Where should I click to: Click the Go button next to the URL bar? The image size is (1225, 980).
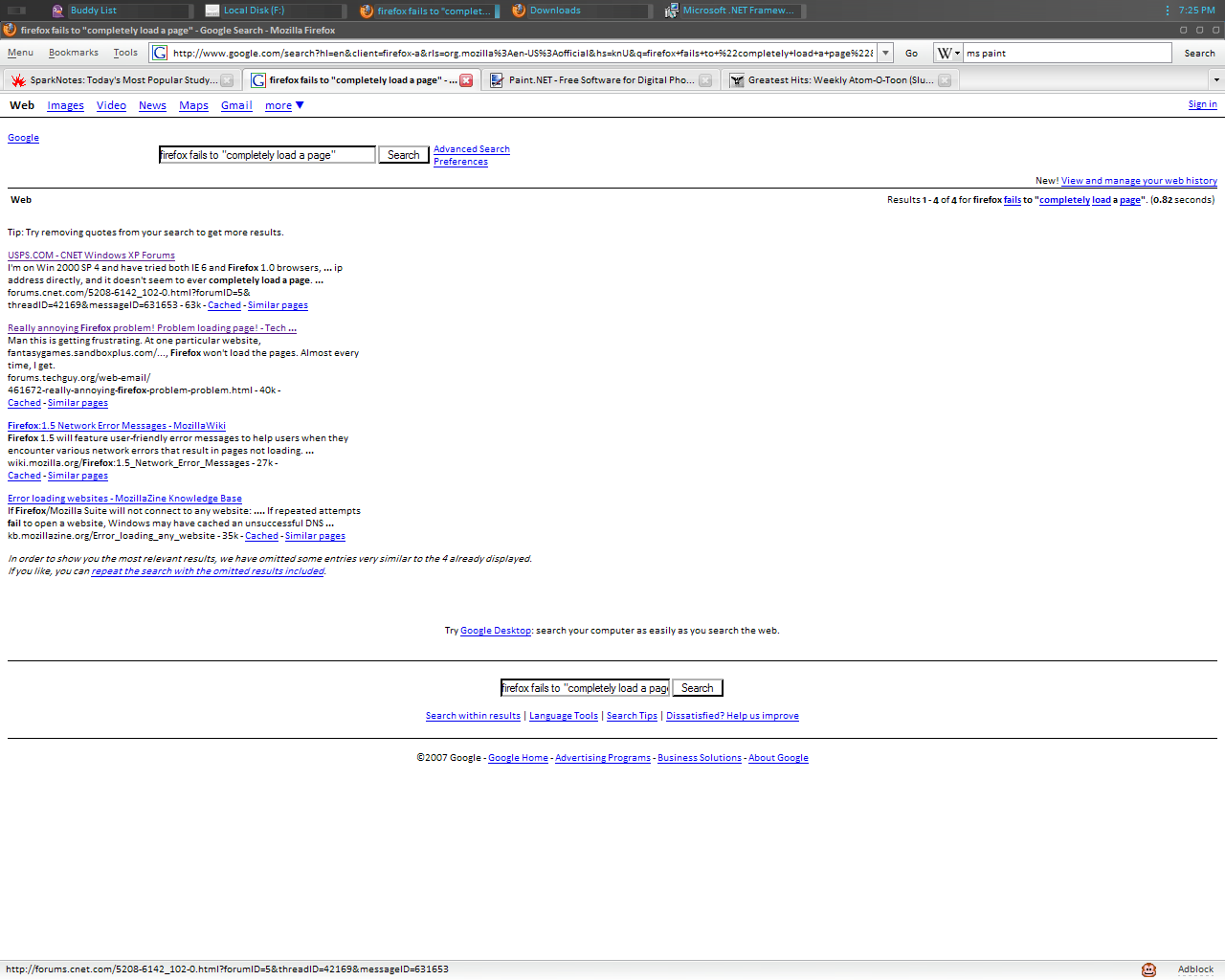(912, 53)
